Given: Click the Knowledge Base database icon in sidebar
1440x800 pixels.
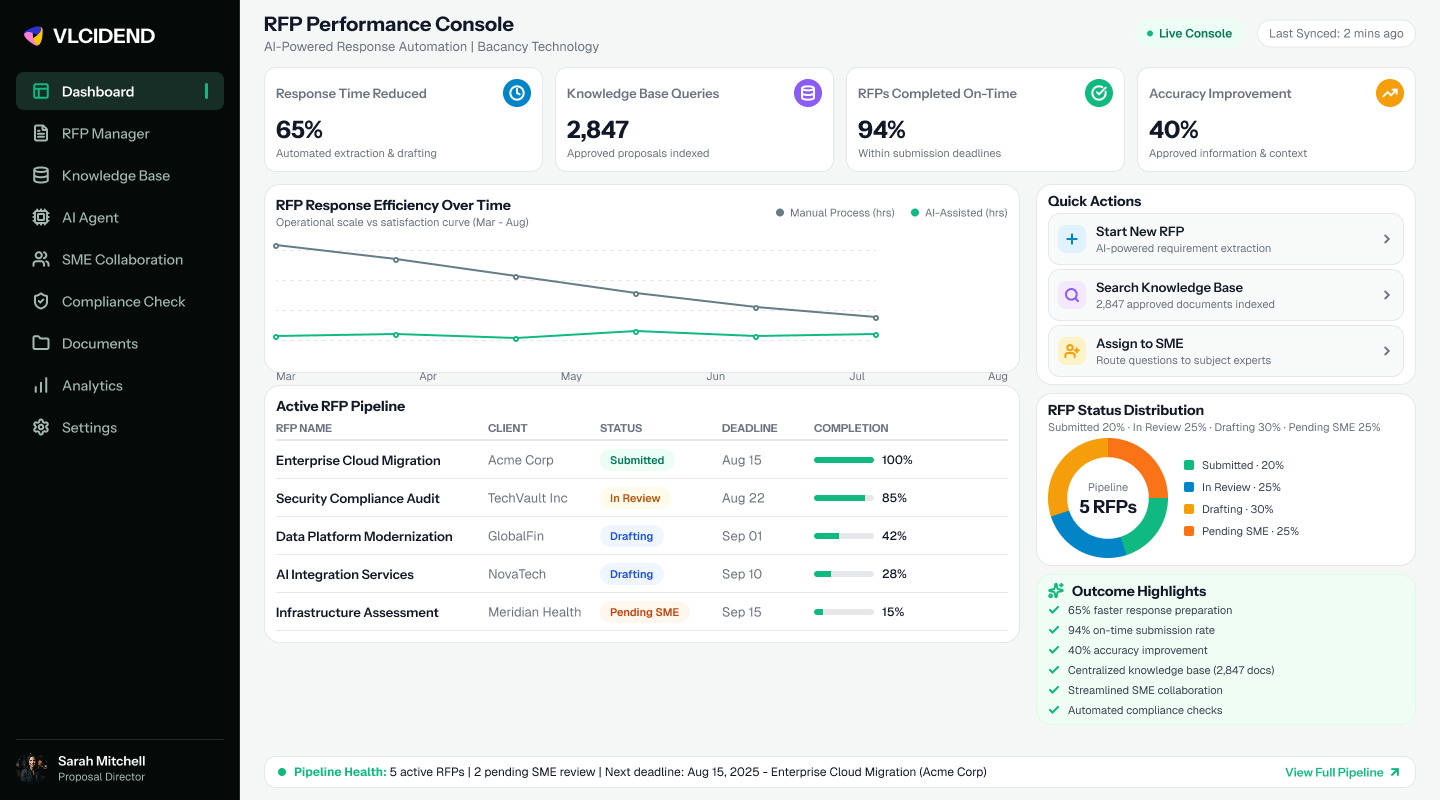Looking at the screenshot, I should pyautogui.click(x=41, y=175).
